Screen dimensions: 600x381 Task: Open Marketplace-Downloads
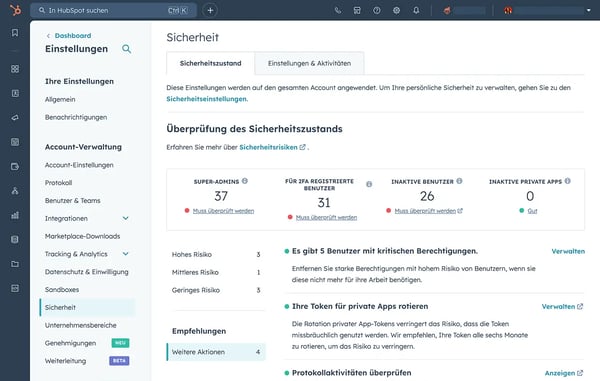point(82,236)
